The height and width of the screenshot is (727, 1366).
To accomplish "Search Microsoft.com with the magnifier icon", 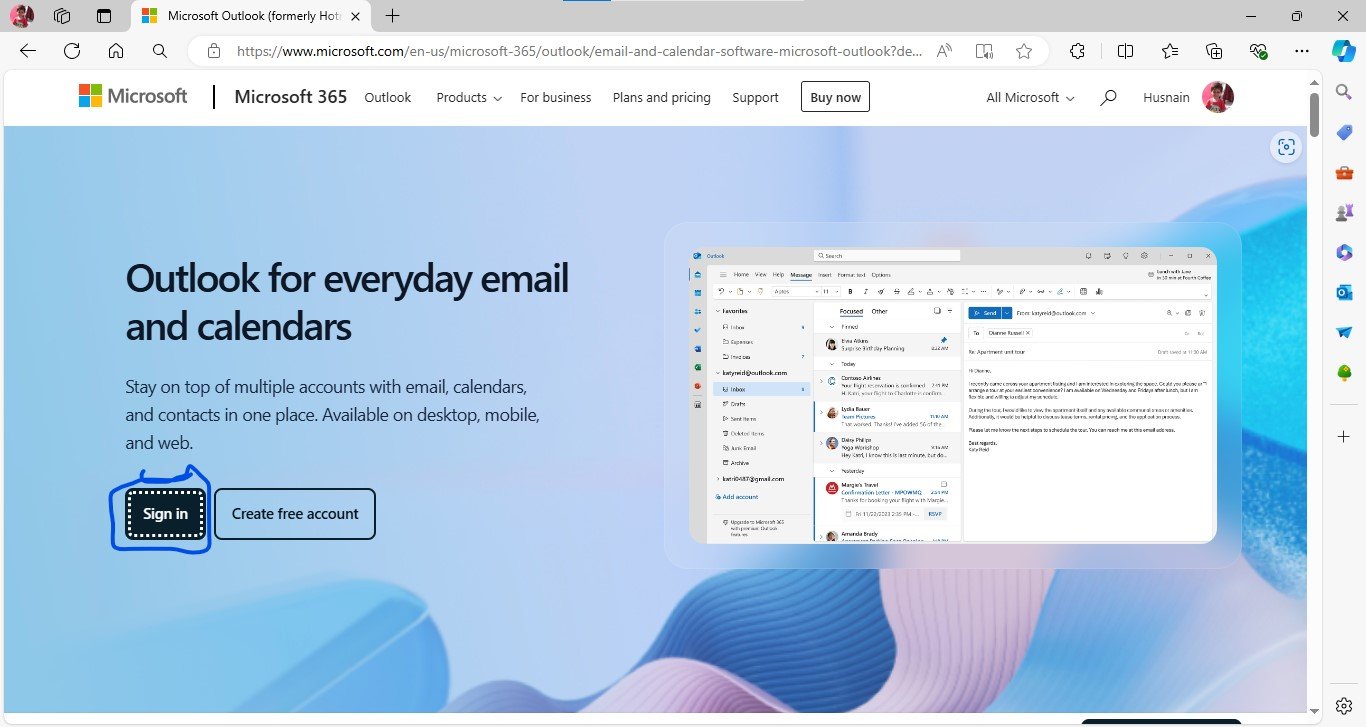I will tap(1108, 97).
